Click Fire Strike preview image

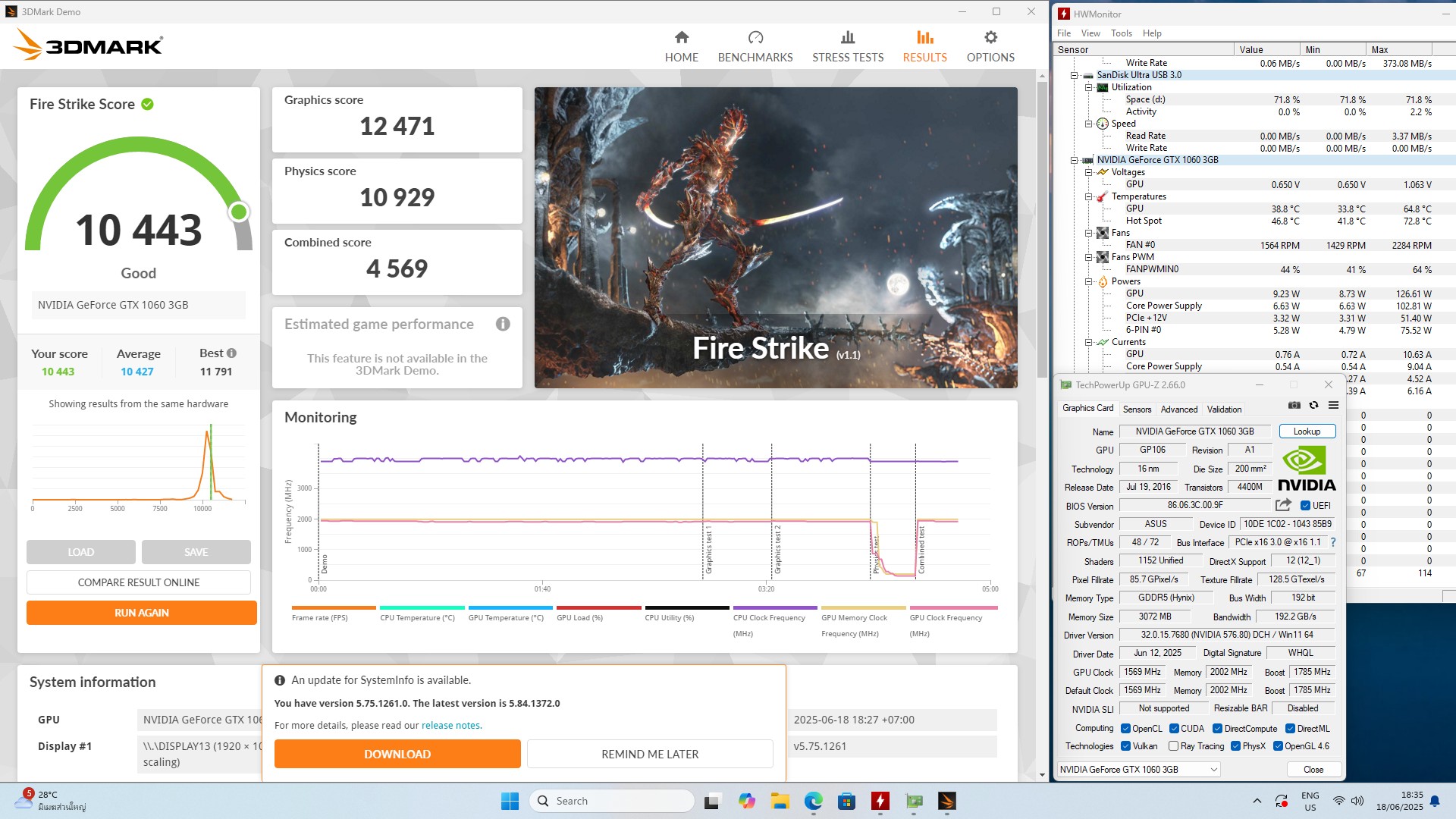(x=776, y=237)
